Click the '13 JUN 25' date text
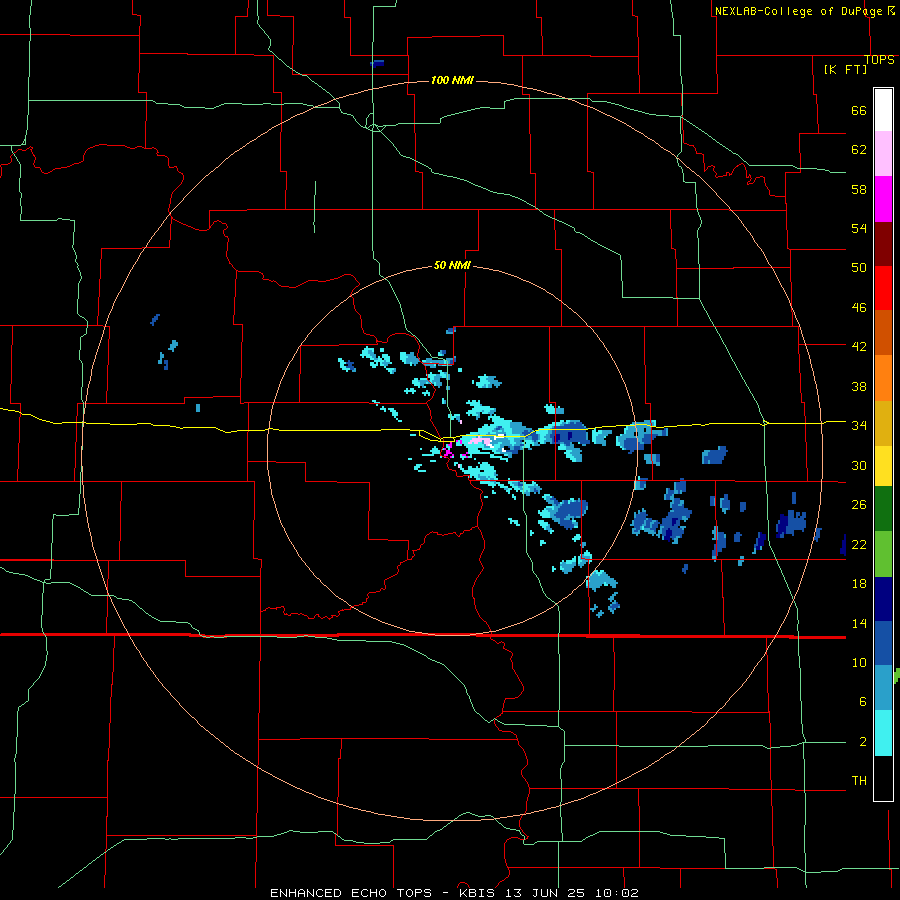This screenshot has height=900, width=900. (x=545, y=893)
